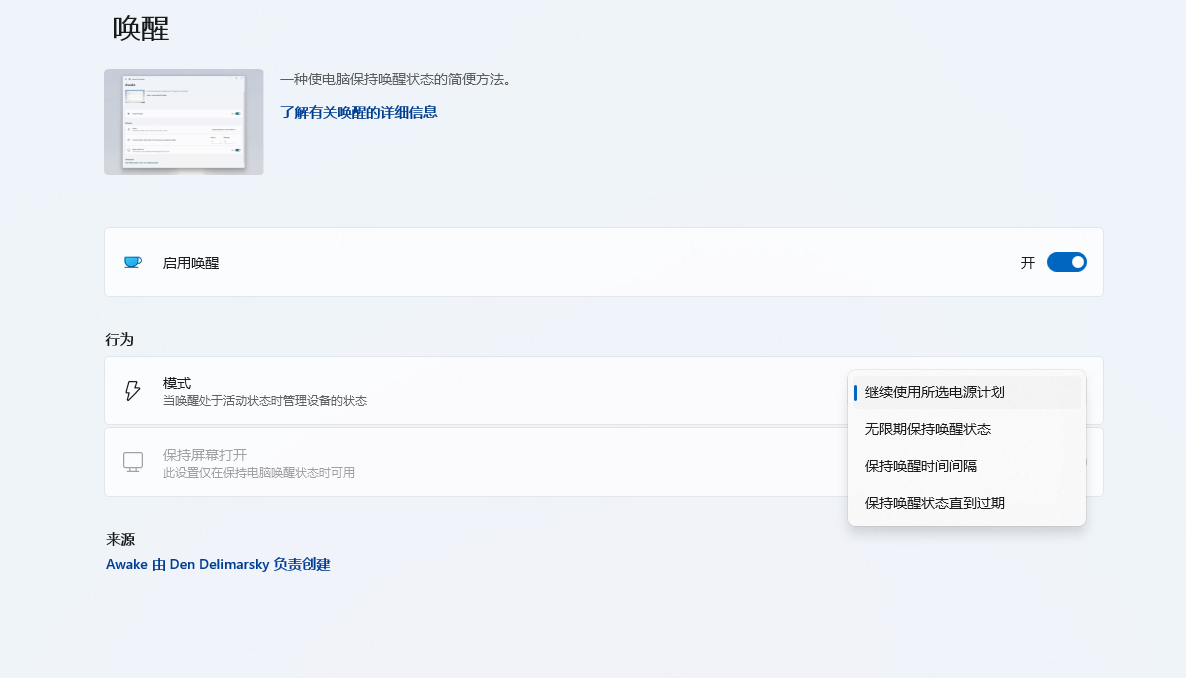Screen dimensions: 1186x678
Task: Open Awake 由 Den Delimarsky 负责创建 link
Action: coord(218,564)
